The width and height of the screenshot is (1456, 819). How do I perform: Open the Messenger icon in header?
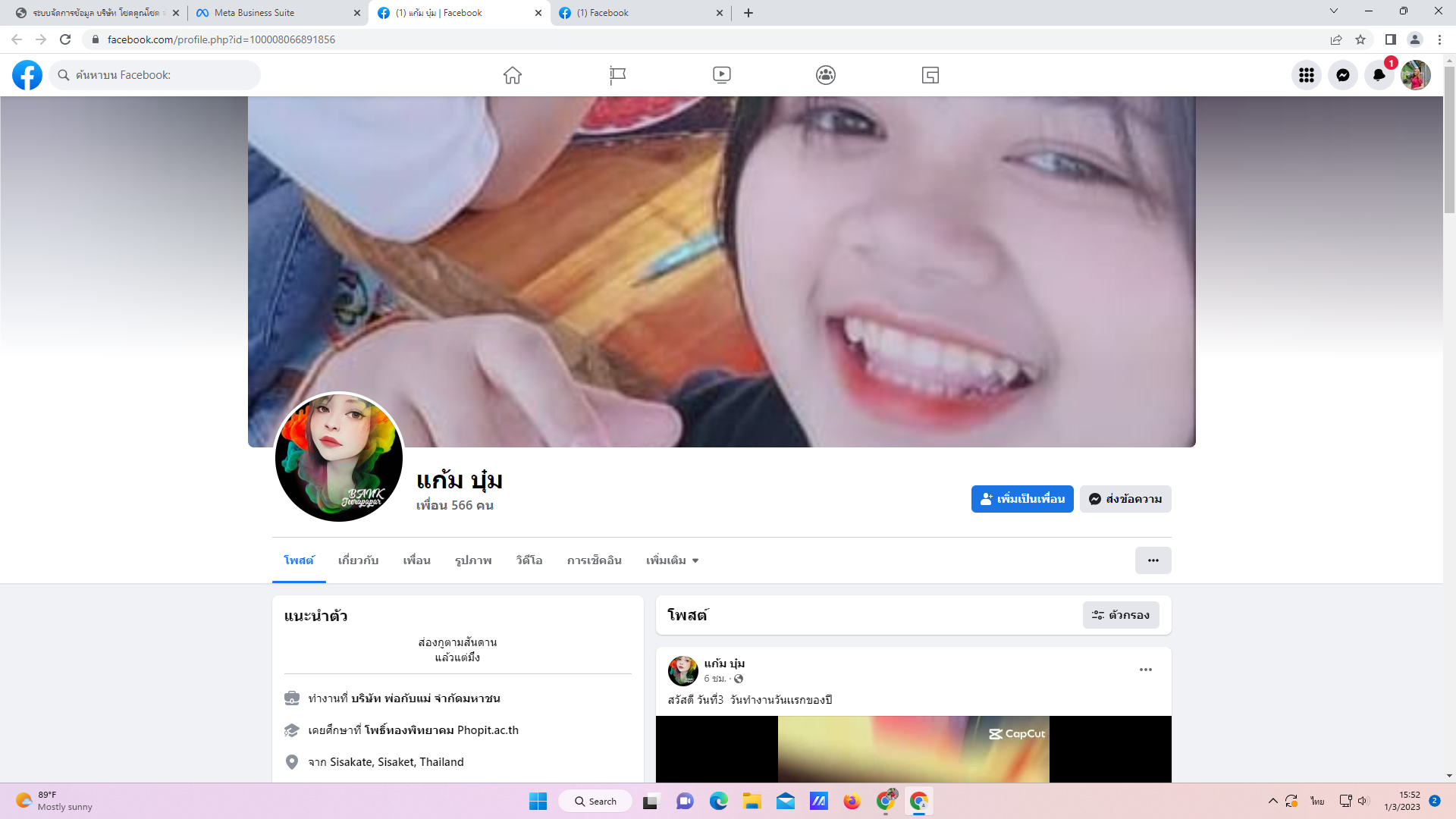tap(1342, 75)
